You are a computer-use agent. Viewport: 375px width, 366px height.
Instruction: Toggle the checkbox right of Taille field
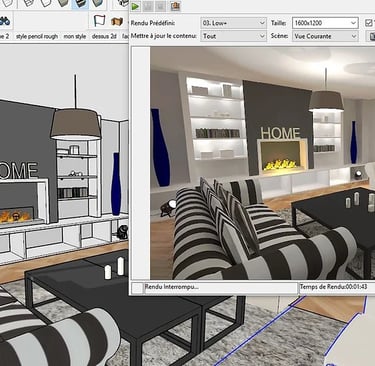click(x=368, y=23)
